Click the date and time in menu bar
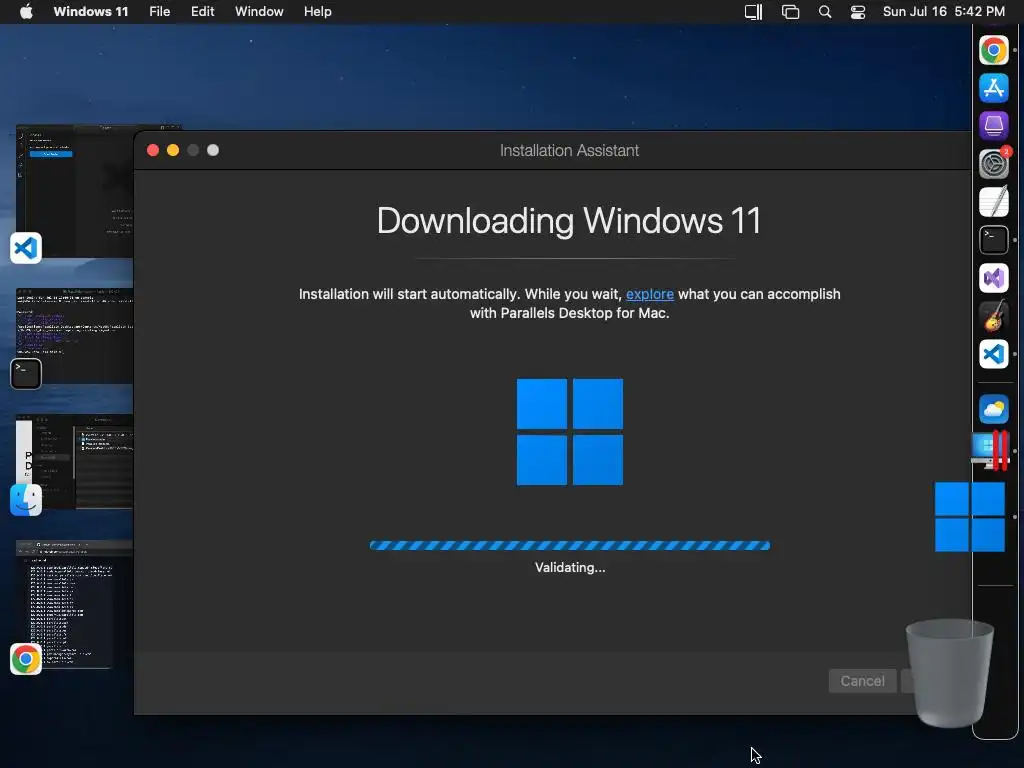Viewport: 1024px width, 768px height. pos(944,12)
